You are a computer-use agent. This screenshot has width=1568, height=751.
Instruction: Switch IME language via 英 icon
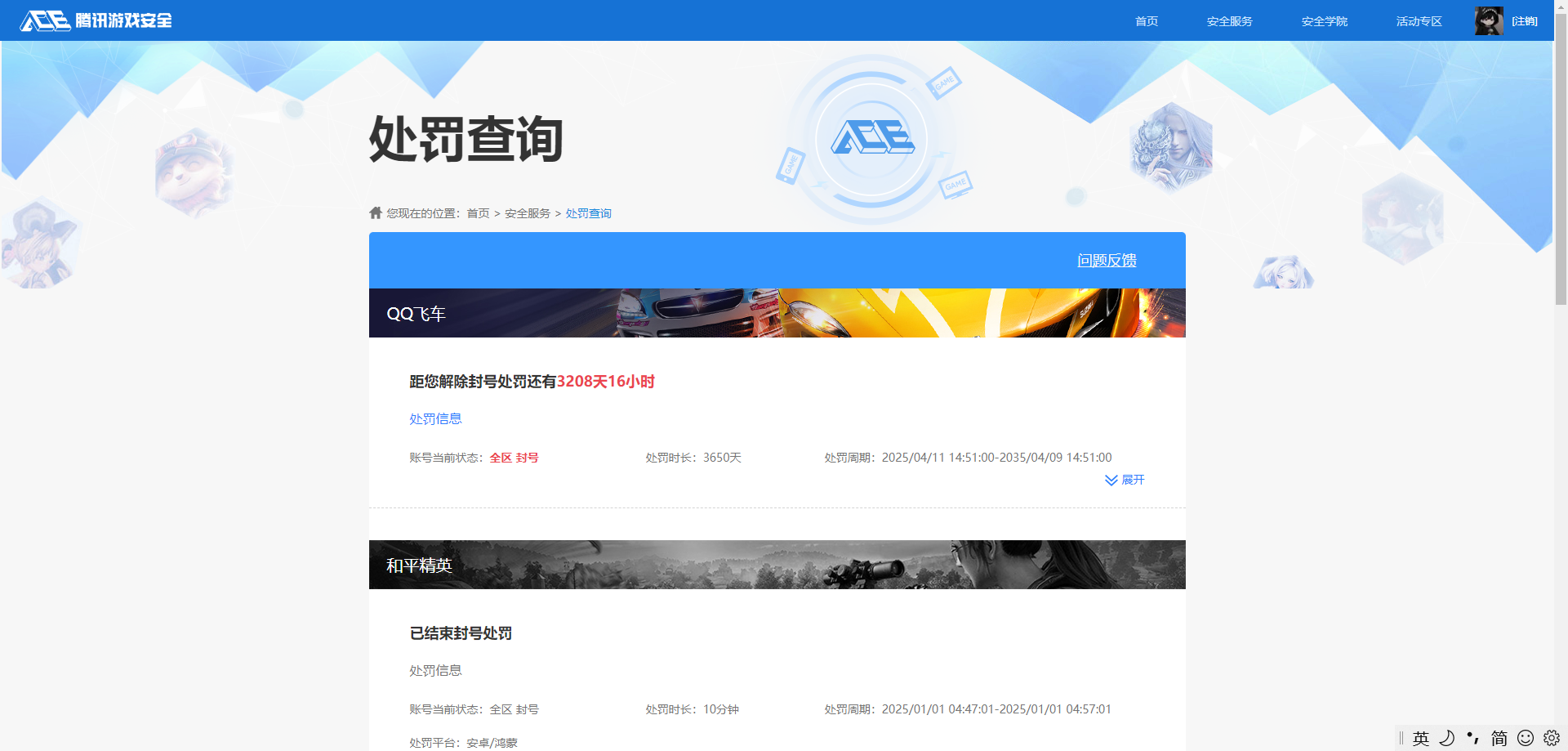(x=1421, y=738)
